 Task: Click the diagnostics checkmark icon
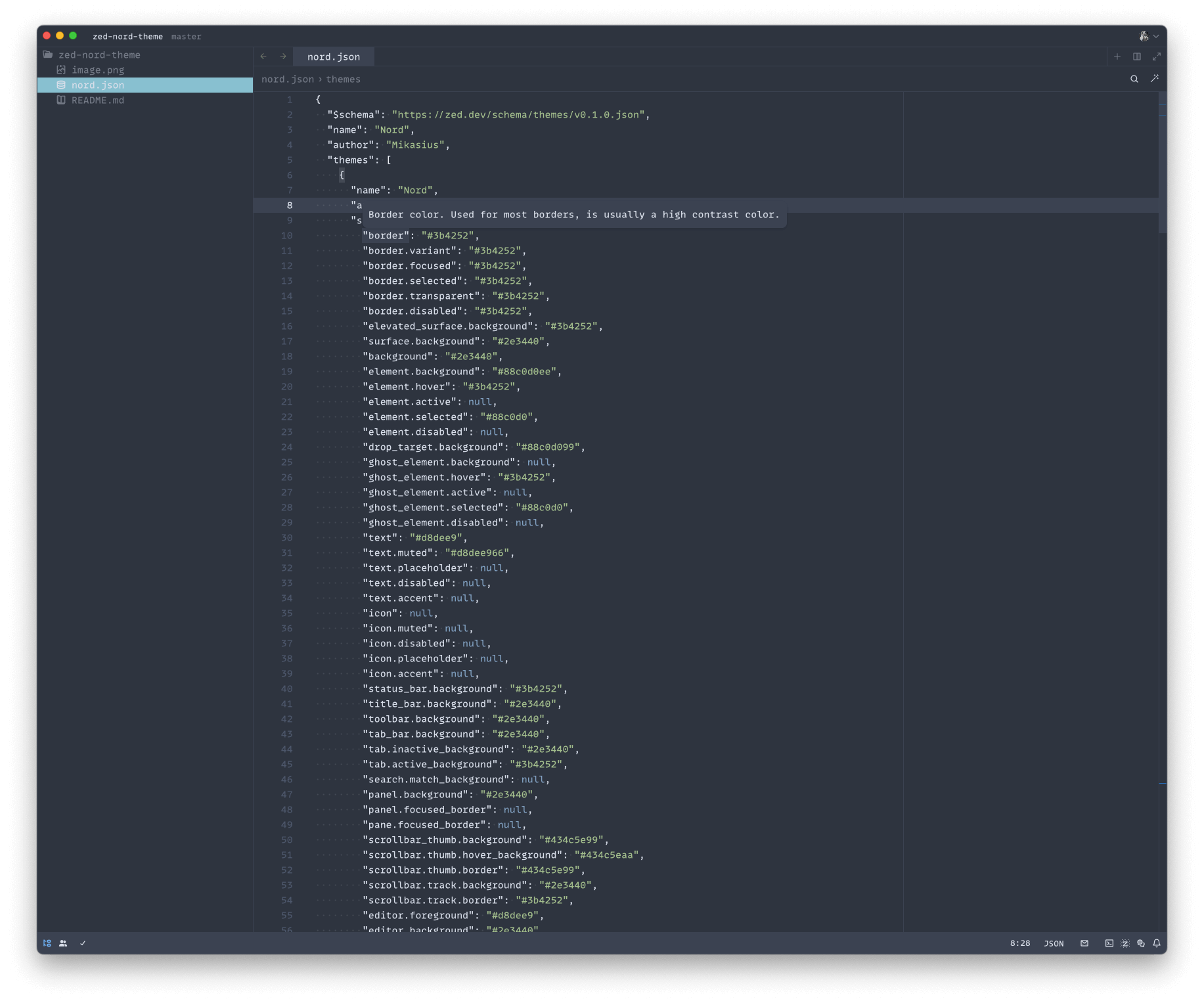[83, 943]
